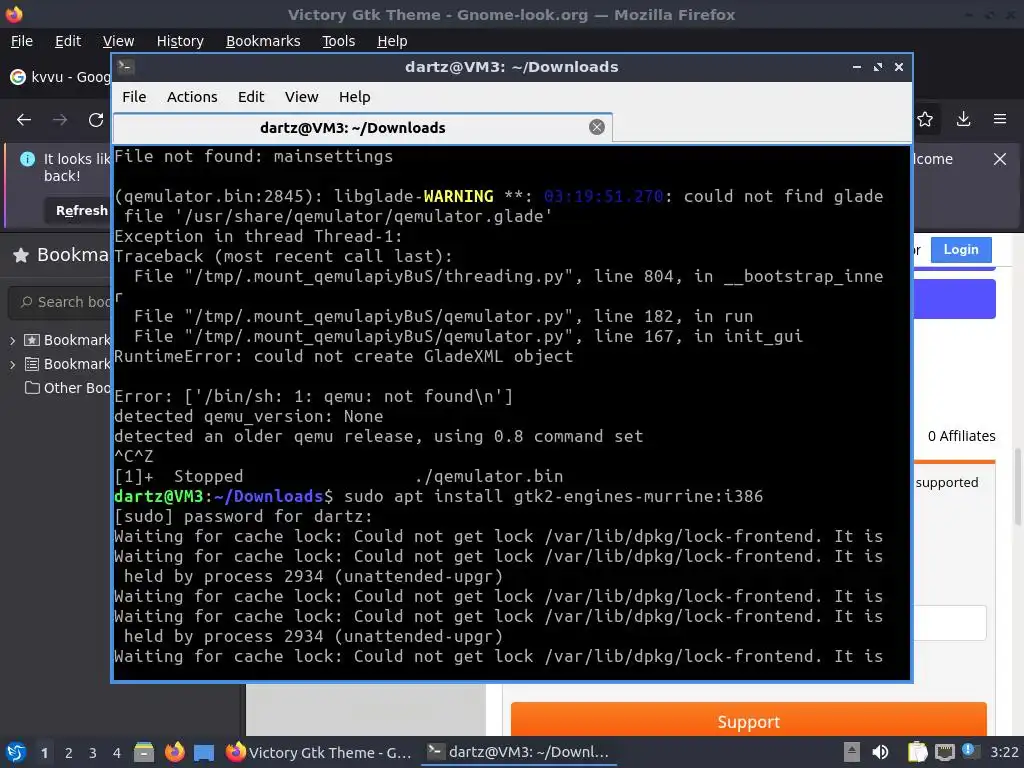Click the Login button on Gnome-look page
This screenshot has height=768, width=1024.
pos(961,249)
